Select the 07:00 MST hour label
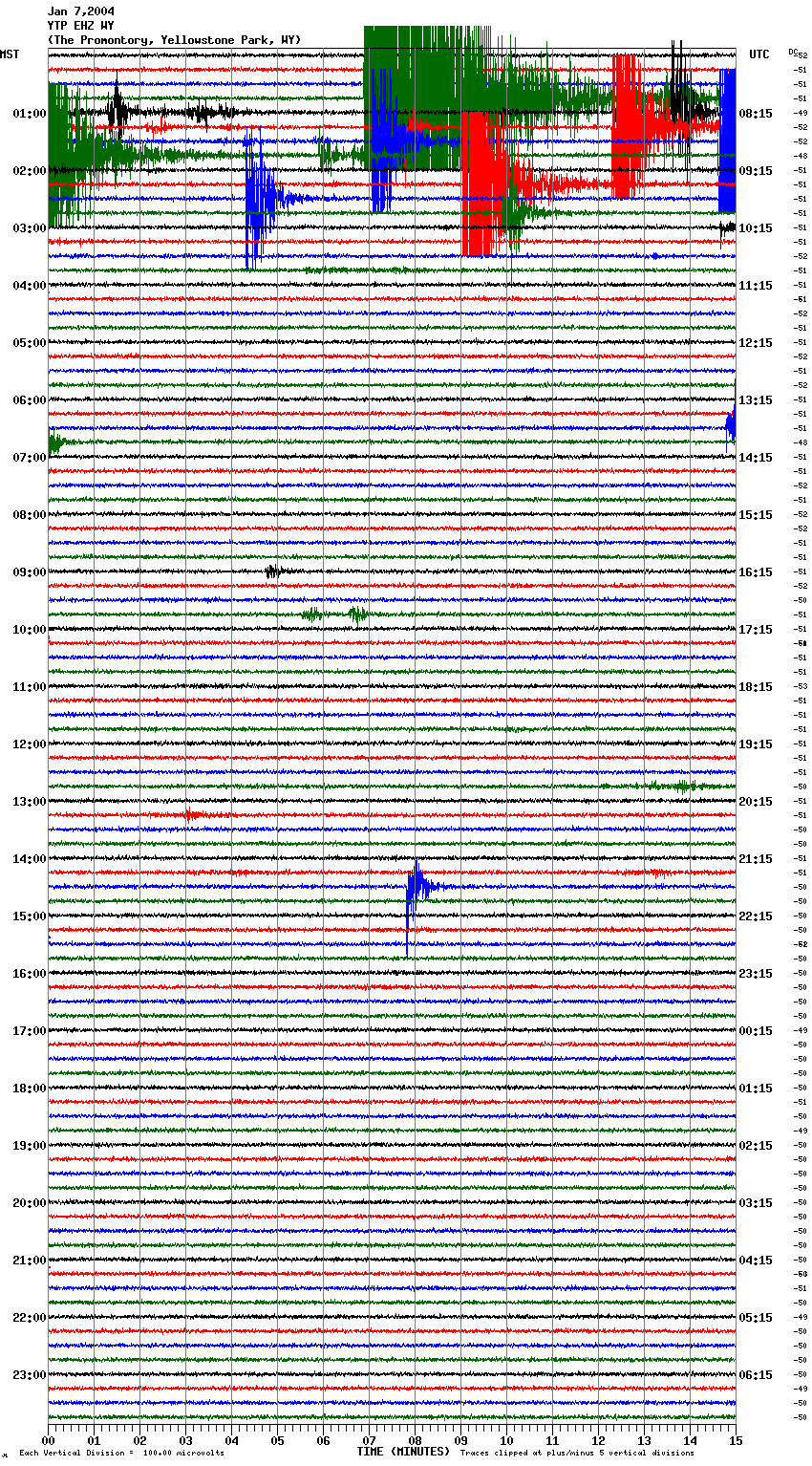This screenshot has width=812, height=1466. pos(30,458)
